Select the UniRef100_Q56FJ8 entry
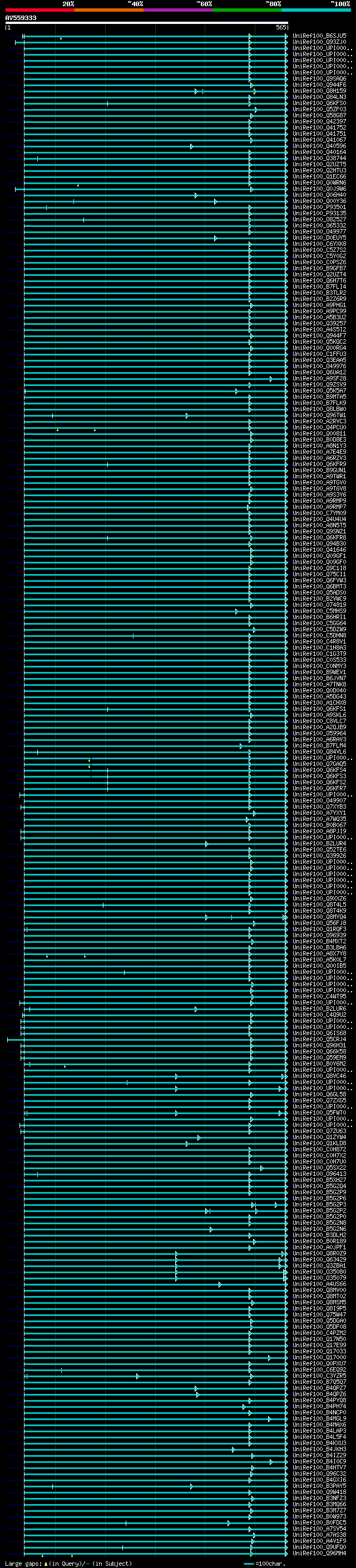This screenshot has width=356, height=1568. click(319, 923)
